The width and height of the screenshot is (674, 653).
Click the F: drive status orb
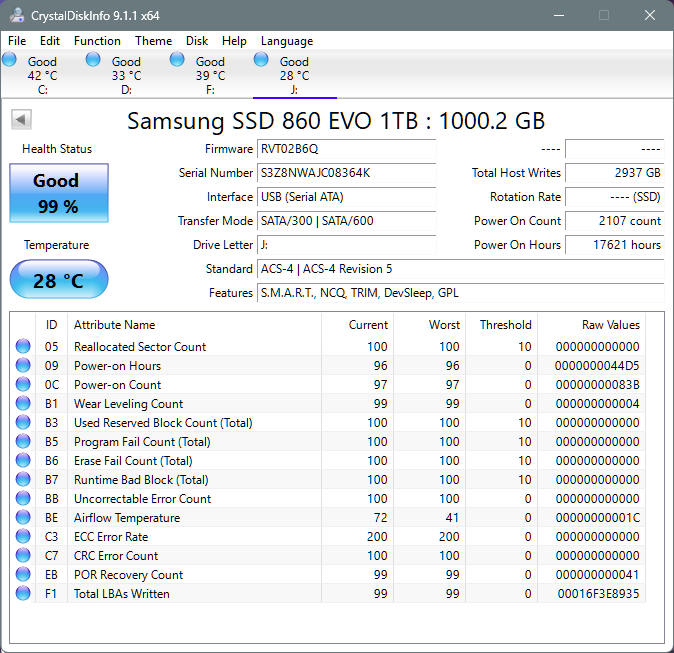(x=178, y=60)
